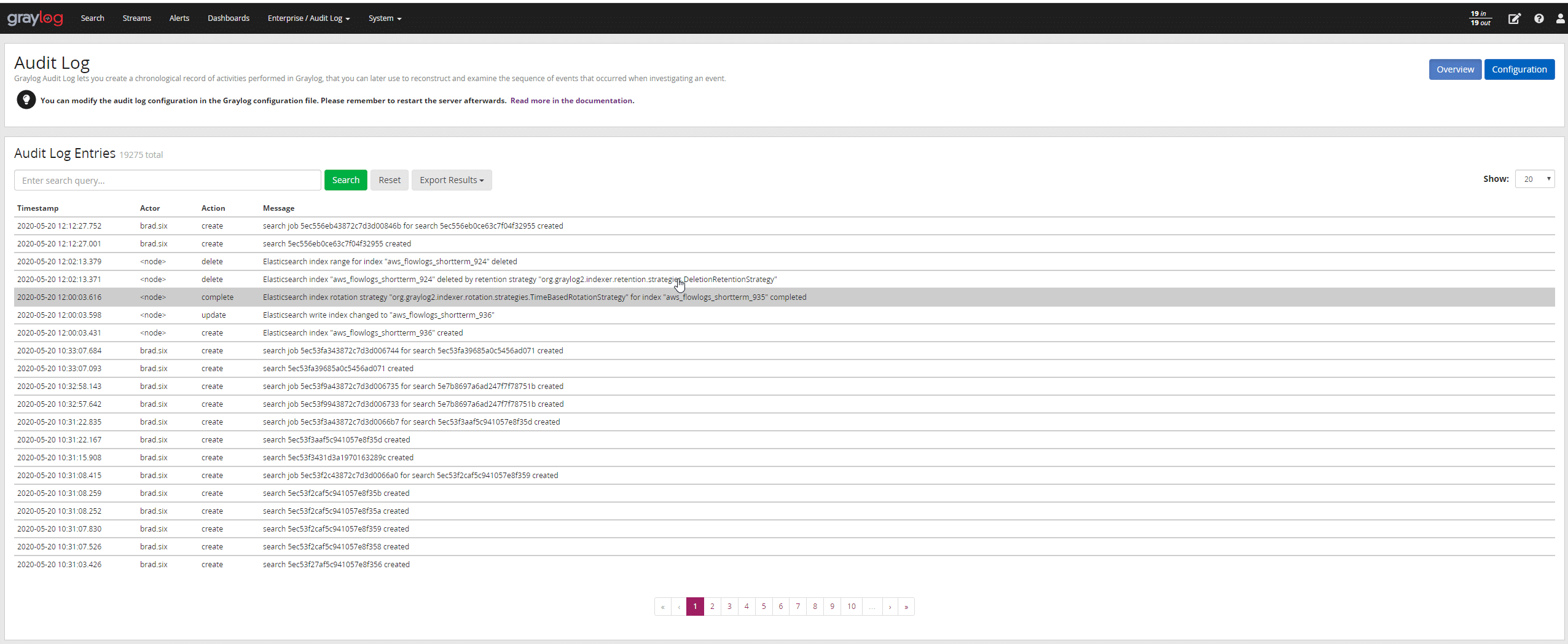Image resolution: width=1568 pixels, height=644 pixels.
Task: Change the Show entries count dropdown
Action: click(1534, 179)
